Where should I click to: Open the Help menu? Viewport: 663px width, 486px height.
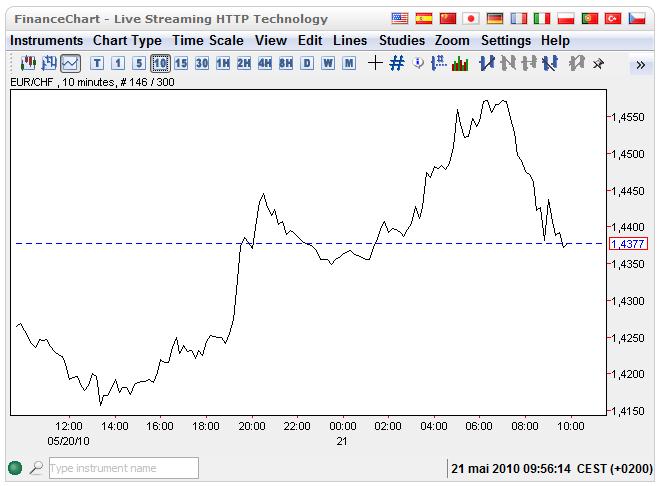(555, 41)
